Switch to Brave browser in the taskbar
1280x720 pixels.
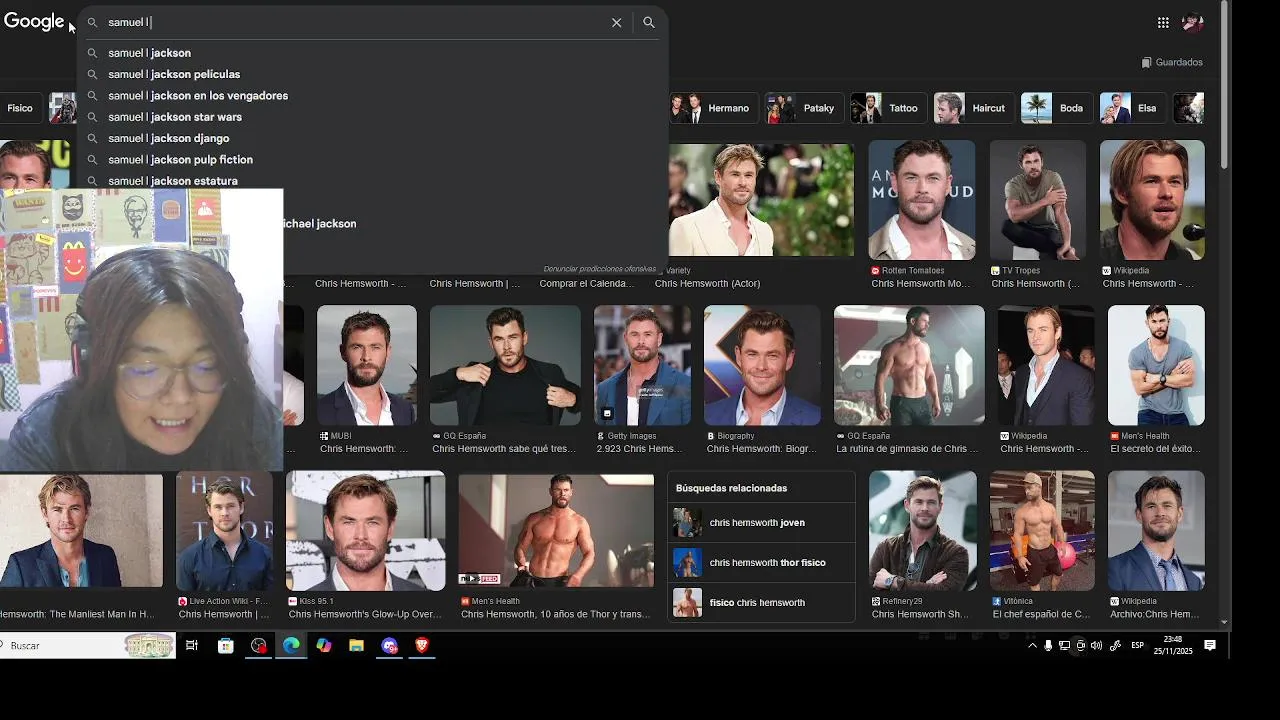(x=421, y=646)
